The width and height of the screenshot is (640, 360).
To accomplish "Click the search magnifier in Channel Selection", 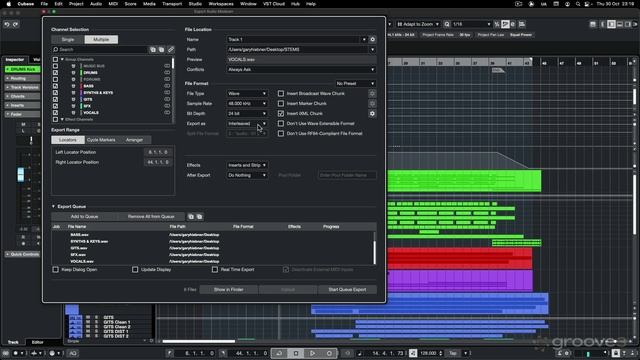I will (x=56, y=49).
